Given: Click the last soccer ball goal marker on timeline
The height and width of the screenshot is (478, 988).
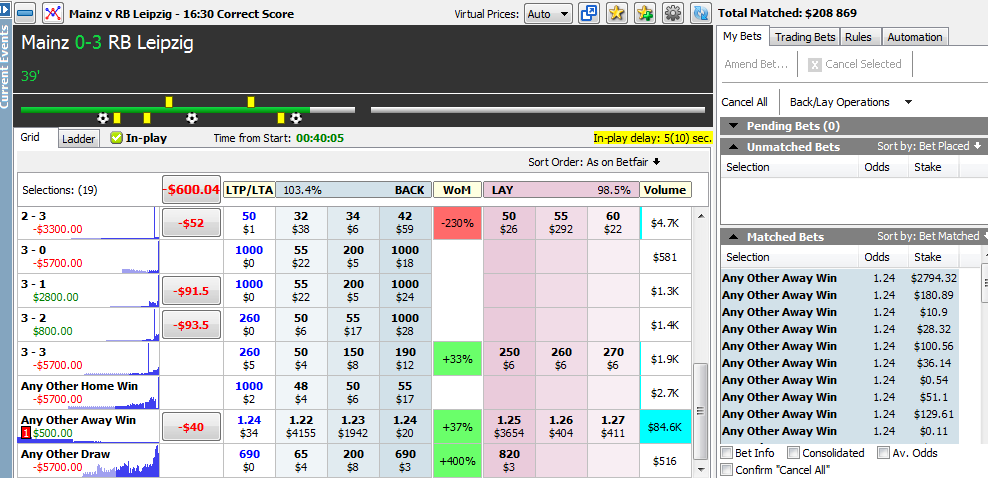Looking at the screenshot, I should [296, 118].
